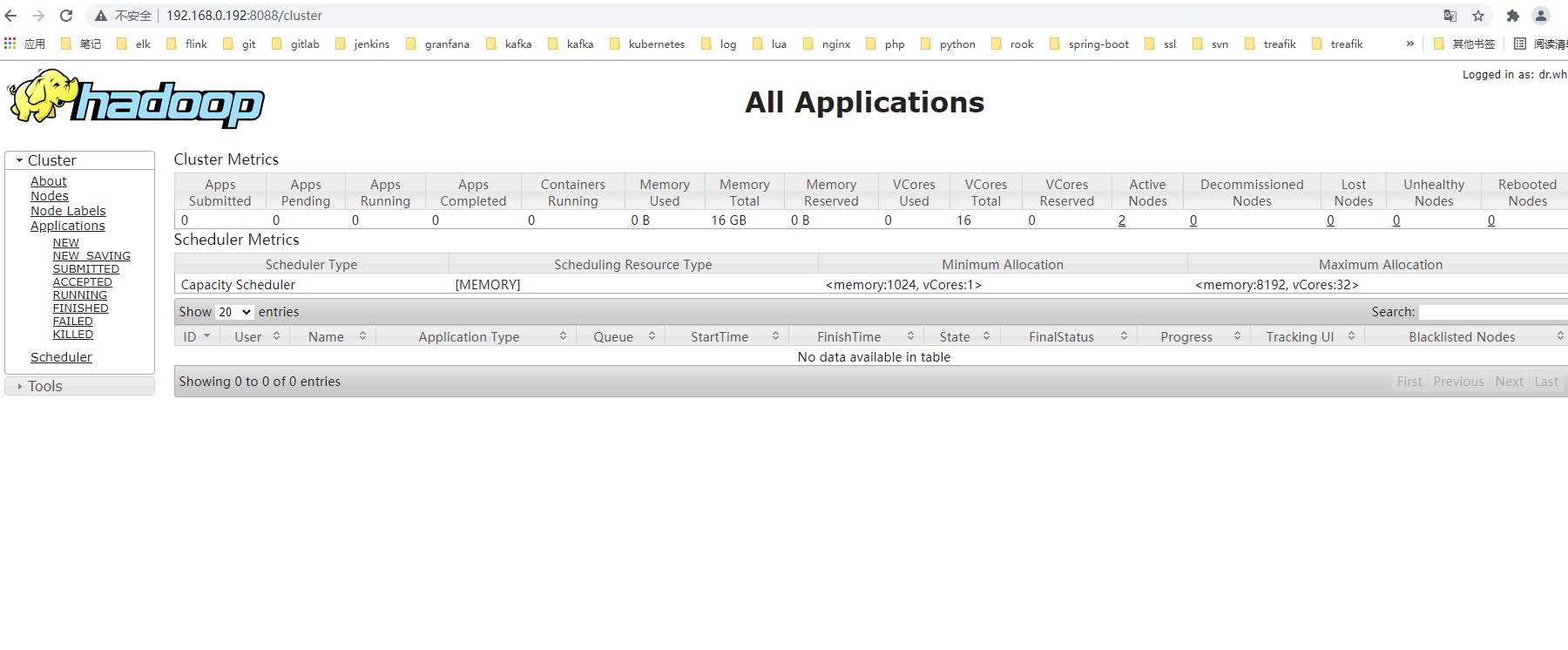Click the Rebooted Nodes count link
Image resolution: width=1568 pixels, height=650 pixels.
click(1491, 220)
